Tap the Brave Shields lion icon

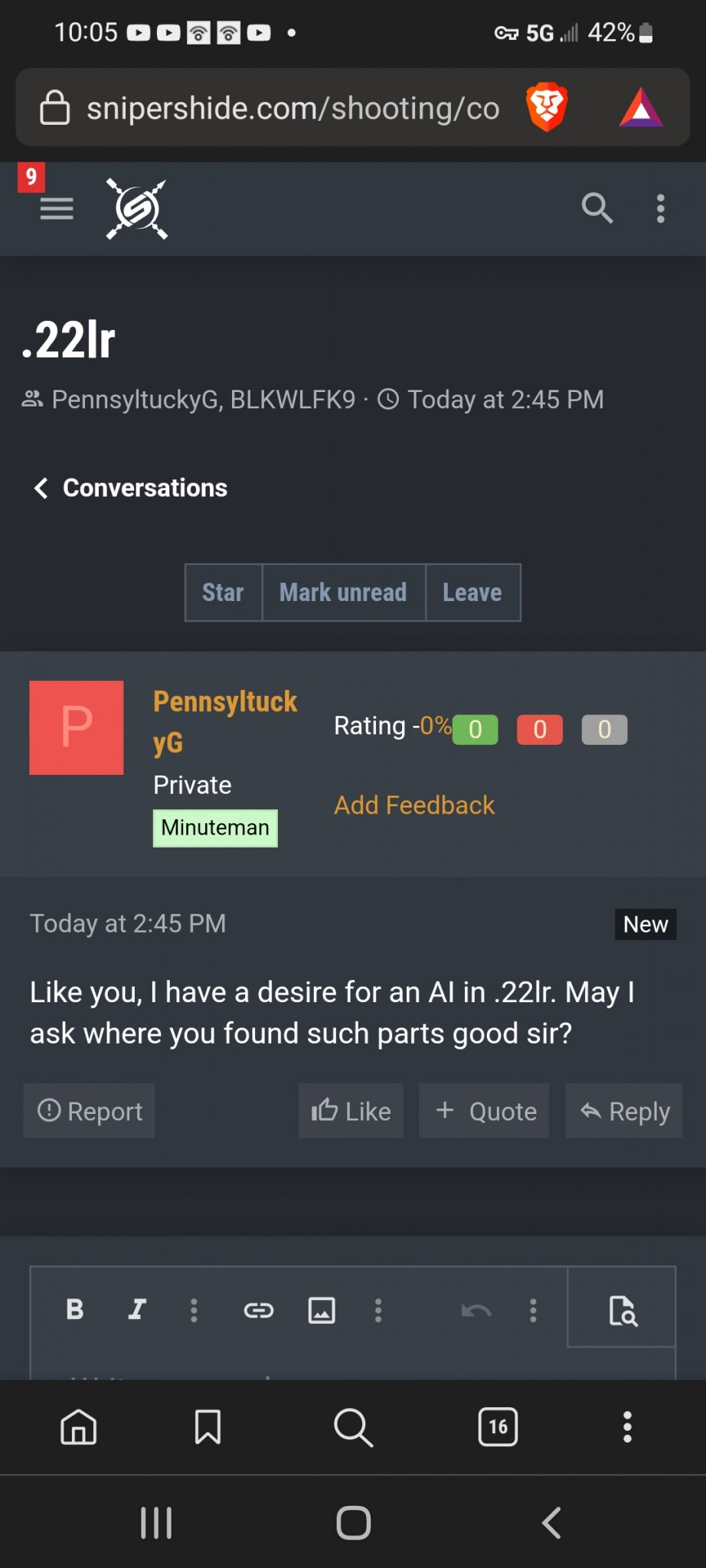click(x=547, y=107)
